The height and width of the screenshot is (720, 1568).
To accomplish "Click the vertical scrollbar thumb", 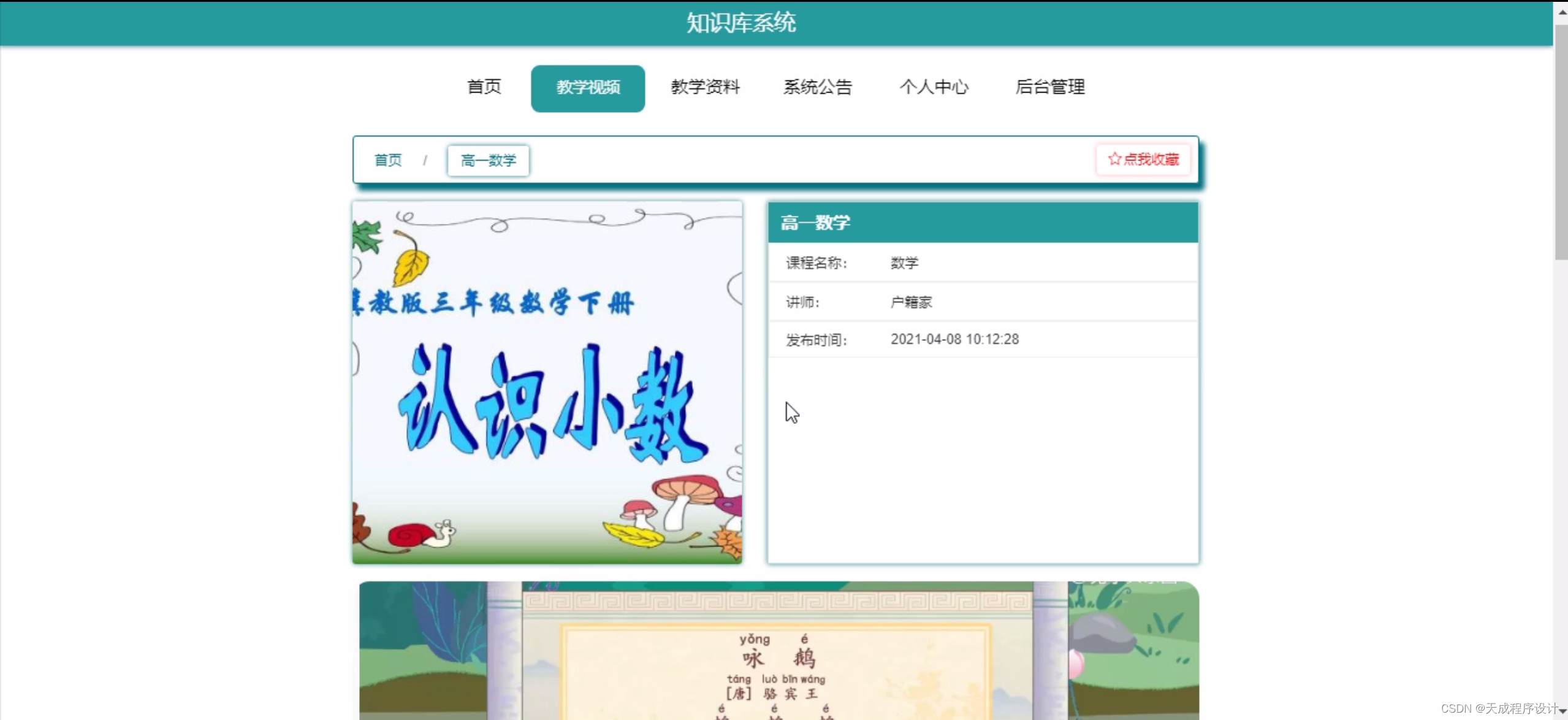I will 1561,141.
